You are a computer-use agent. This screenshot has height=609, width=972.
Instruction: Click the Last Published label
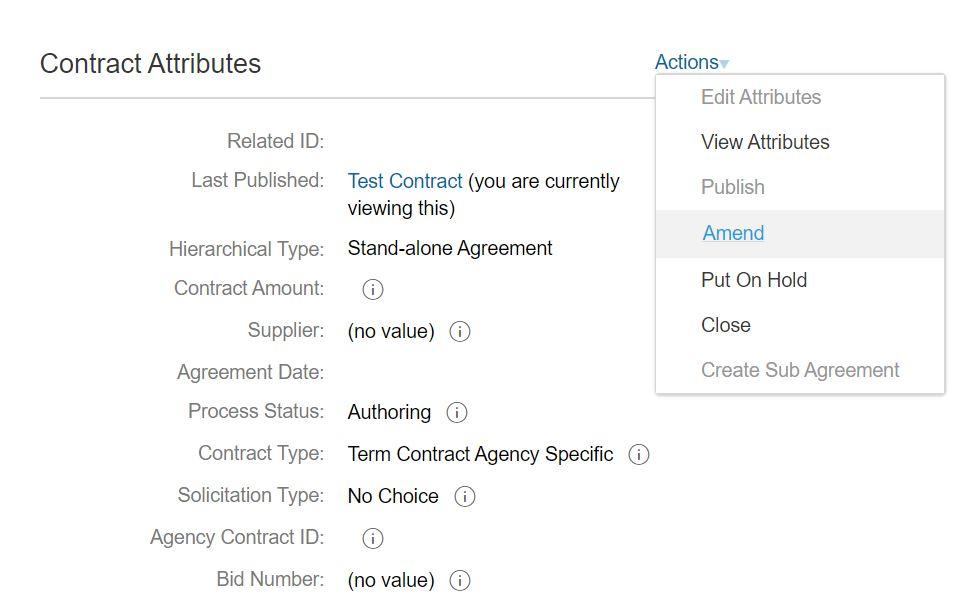[x=257, y=180]
